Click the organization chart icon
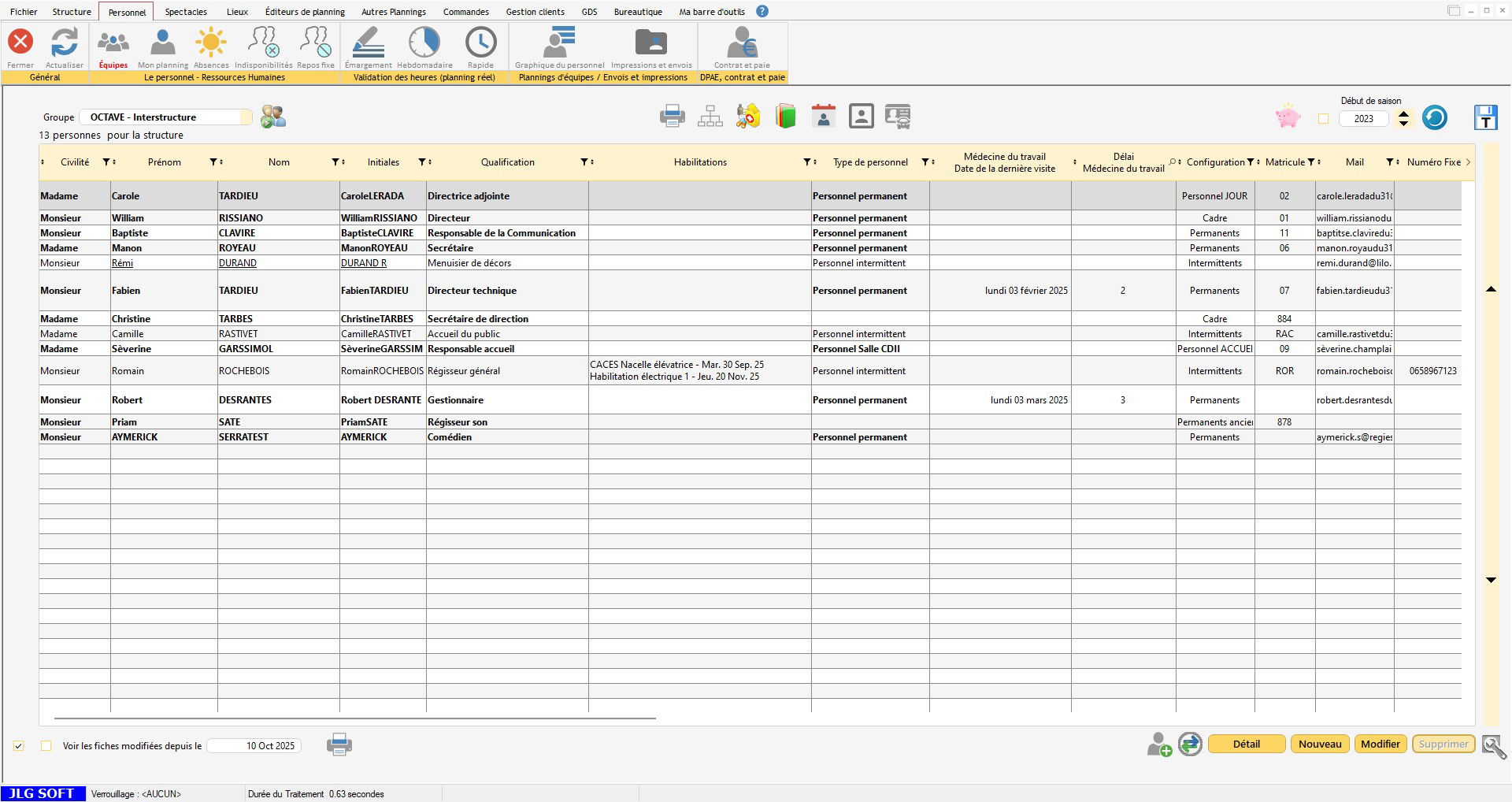This screenshot has width=1512, height=802. [x=710, y=117]
